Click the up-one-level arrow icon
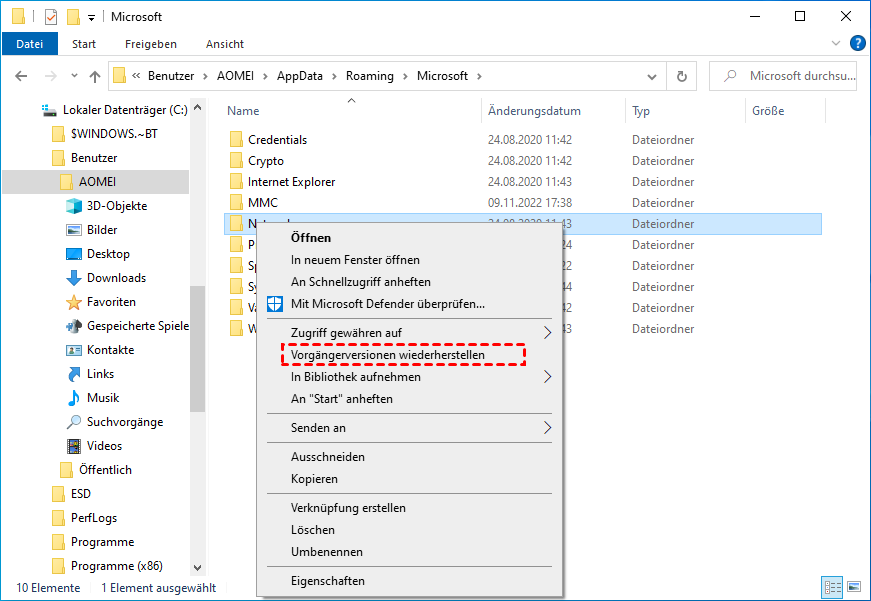This screenshot has height=601, width=871. pos(95,76)
